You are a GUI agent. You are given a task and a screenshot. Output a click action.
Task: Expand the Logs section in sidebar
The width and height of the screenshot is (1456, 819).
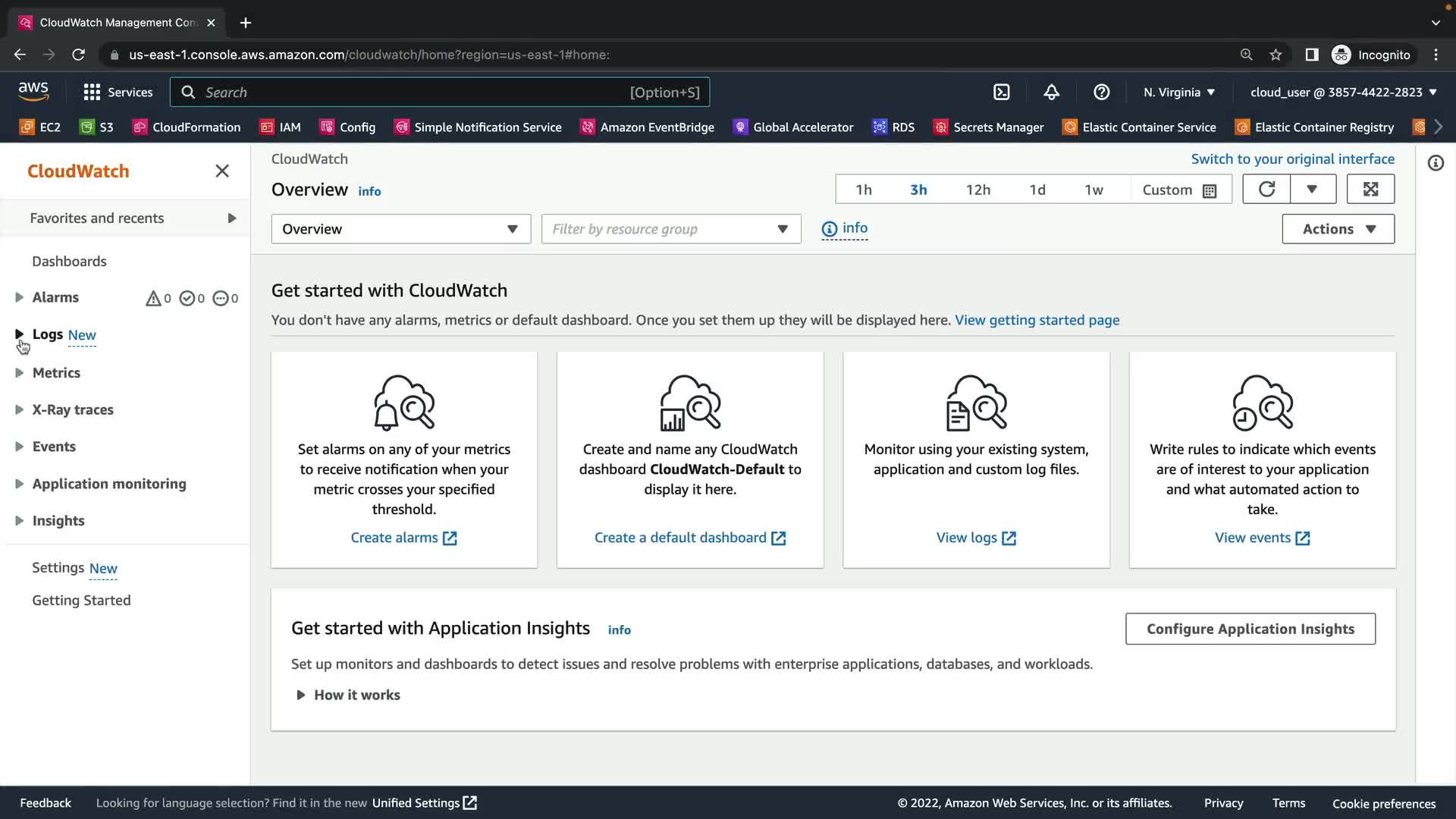point(19,334)
